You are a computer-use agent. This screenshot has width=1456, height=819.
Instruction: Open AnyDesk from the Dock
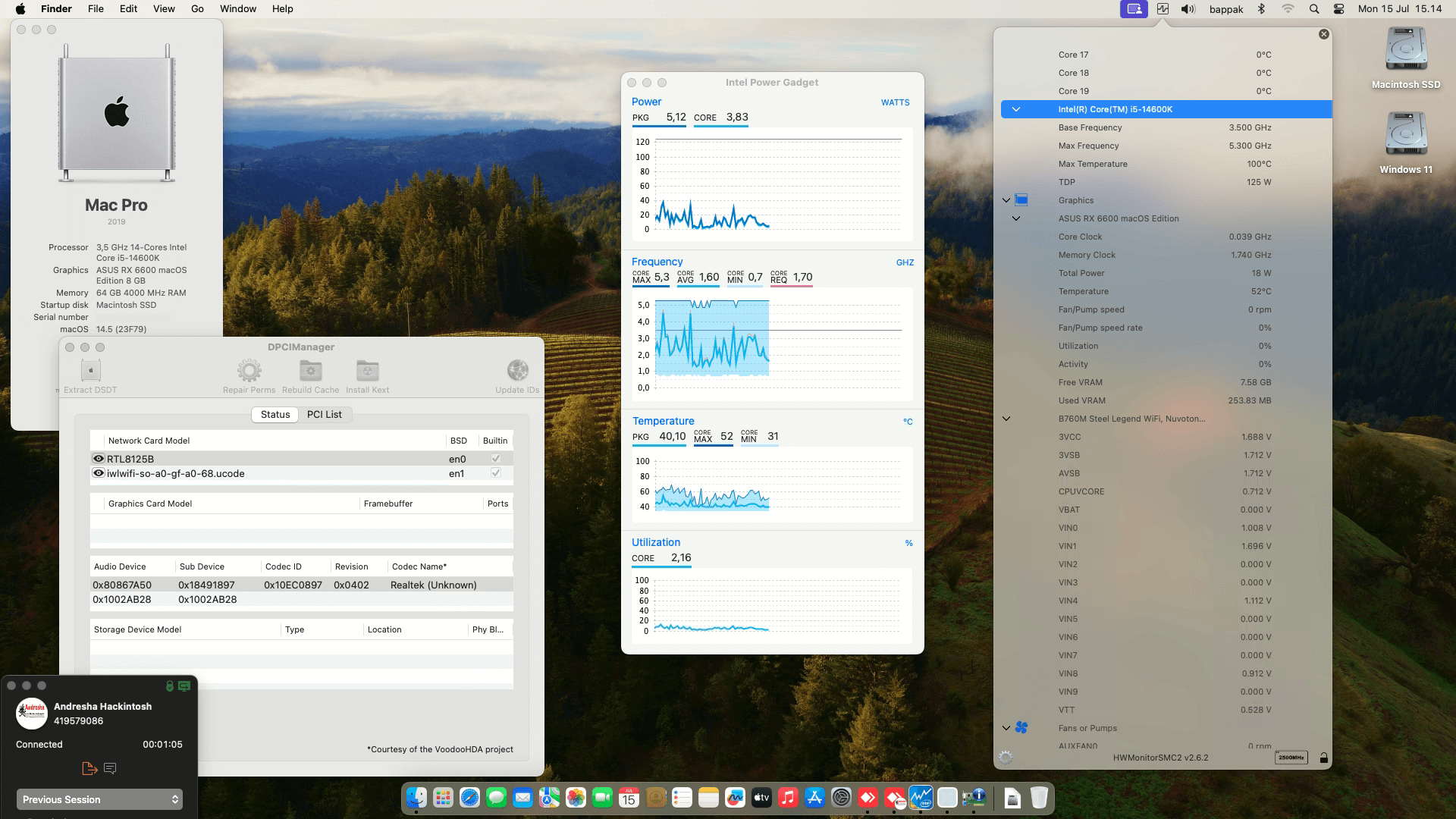tap(868, 798)
